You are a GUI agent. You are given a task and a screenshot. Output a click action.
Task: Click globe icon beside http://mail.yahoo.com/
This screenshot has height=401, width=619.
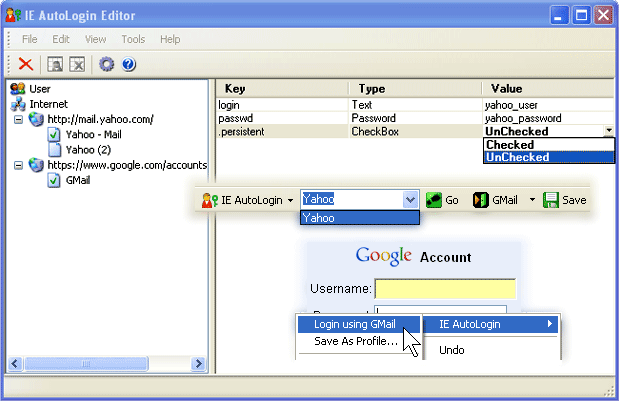tap(36, 119)
